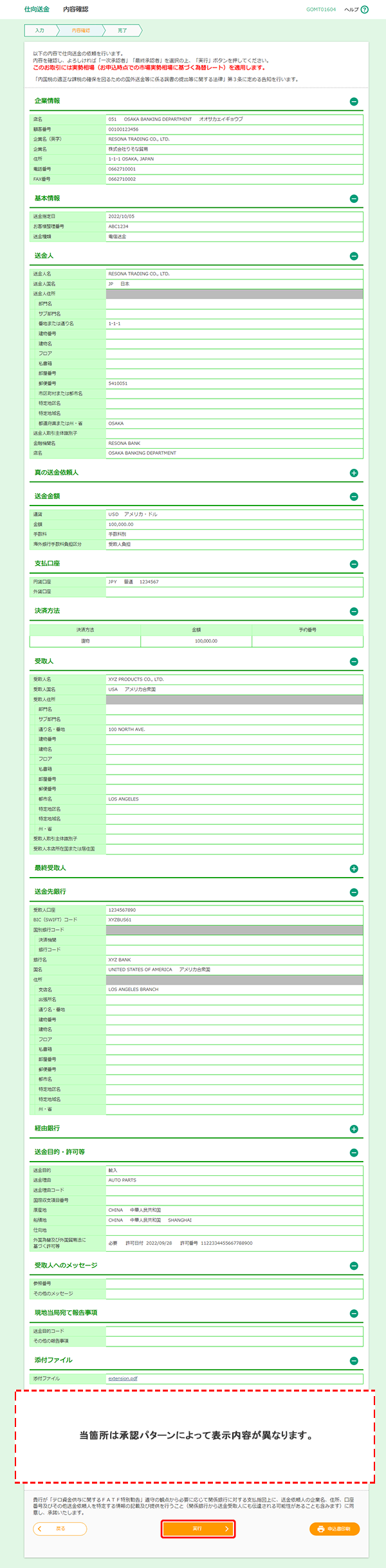The image size is (386, 1568).
Task: Collapse the 受取人 section
Action: (x=354, y=662)
